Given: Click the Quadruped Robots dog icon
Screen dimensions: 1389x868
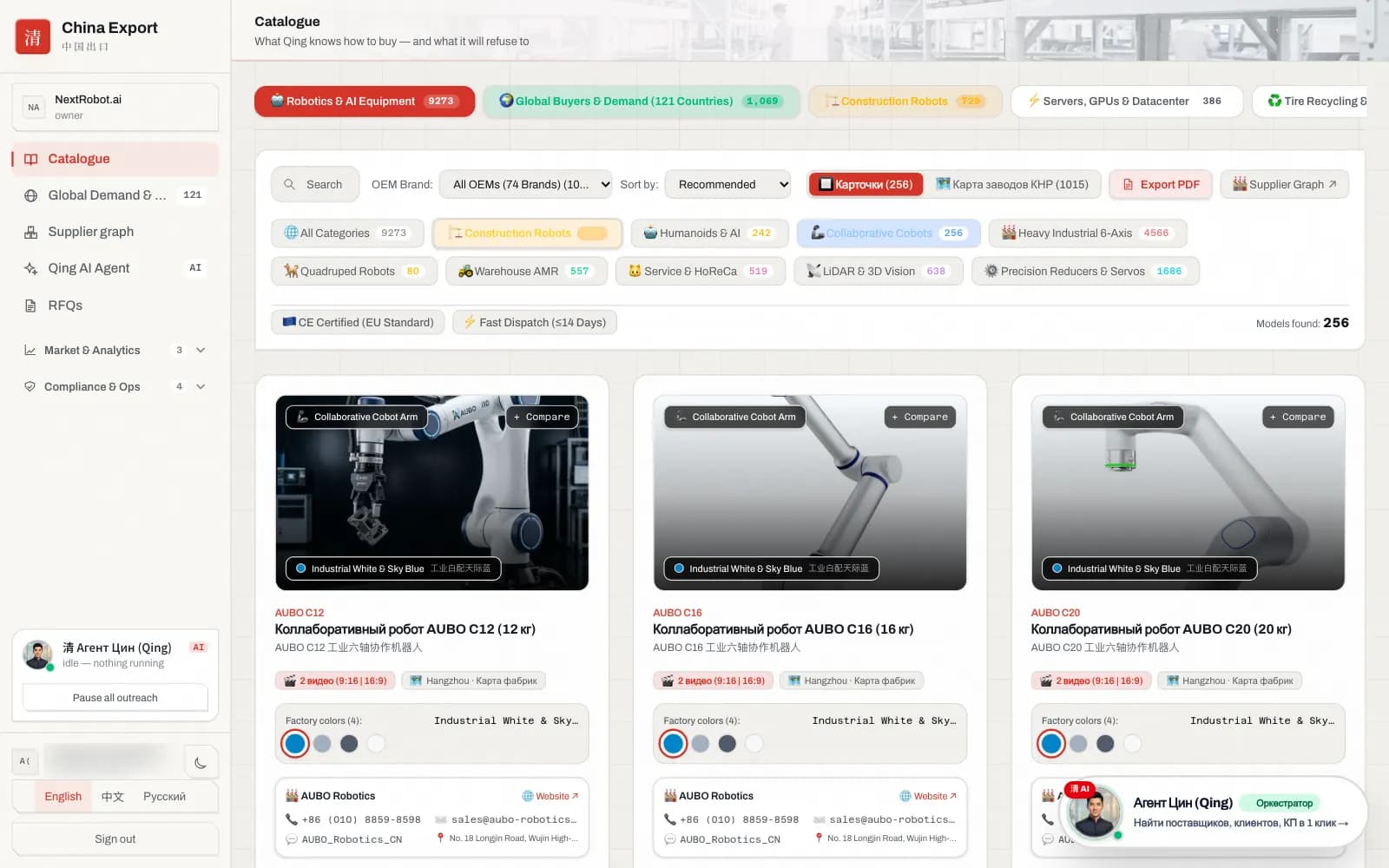Looking at the screenshot, I should point(291,271).
